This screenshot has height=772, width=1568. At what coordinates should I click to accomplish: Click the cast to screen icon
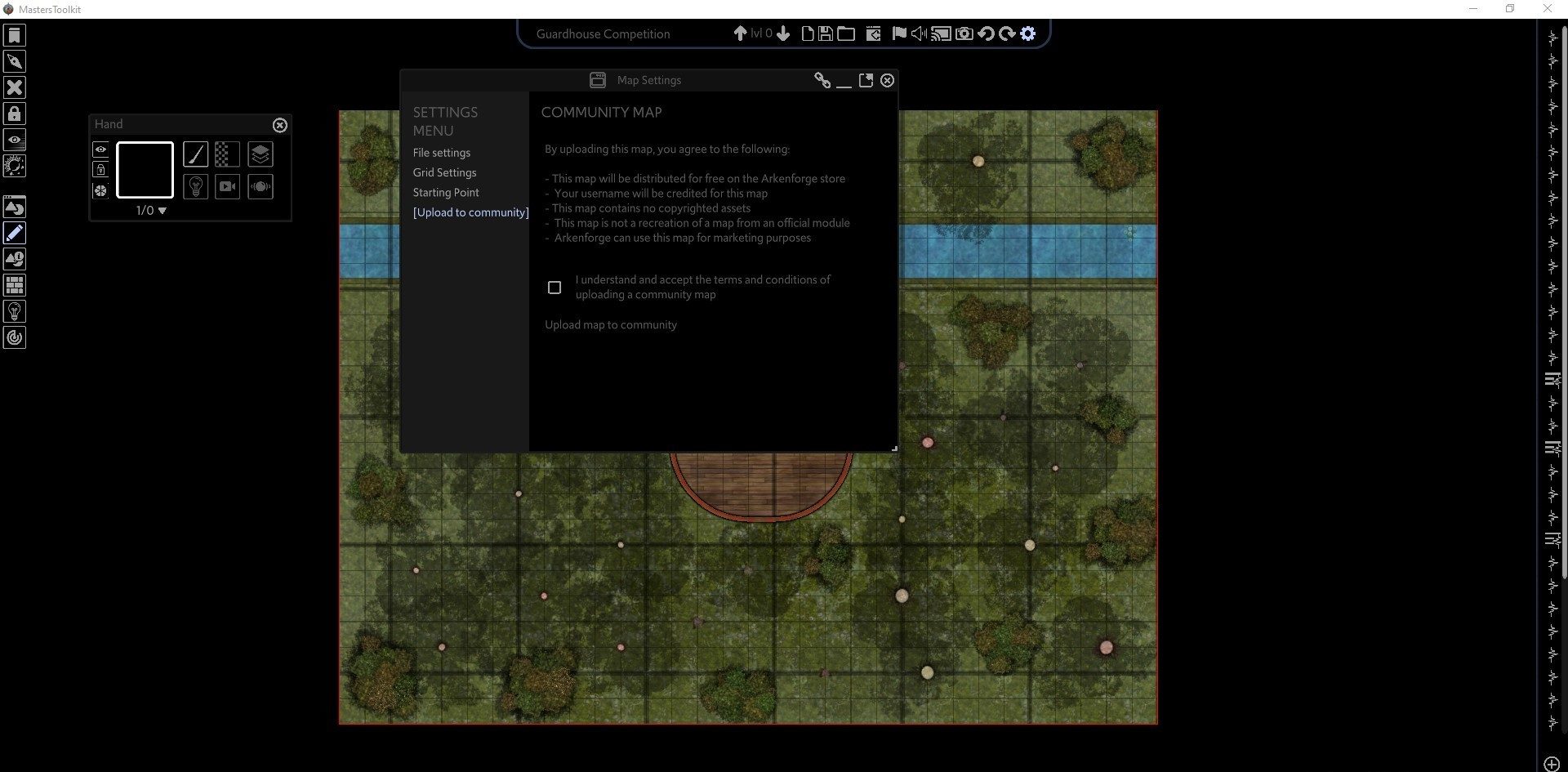941,33
